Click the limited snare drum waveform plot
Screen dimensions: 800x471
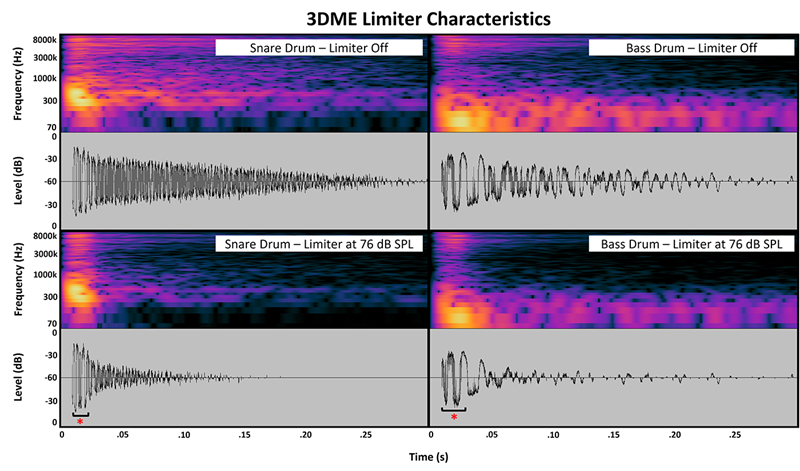[x=244, y=377]
